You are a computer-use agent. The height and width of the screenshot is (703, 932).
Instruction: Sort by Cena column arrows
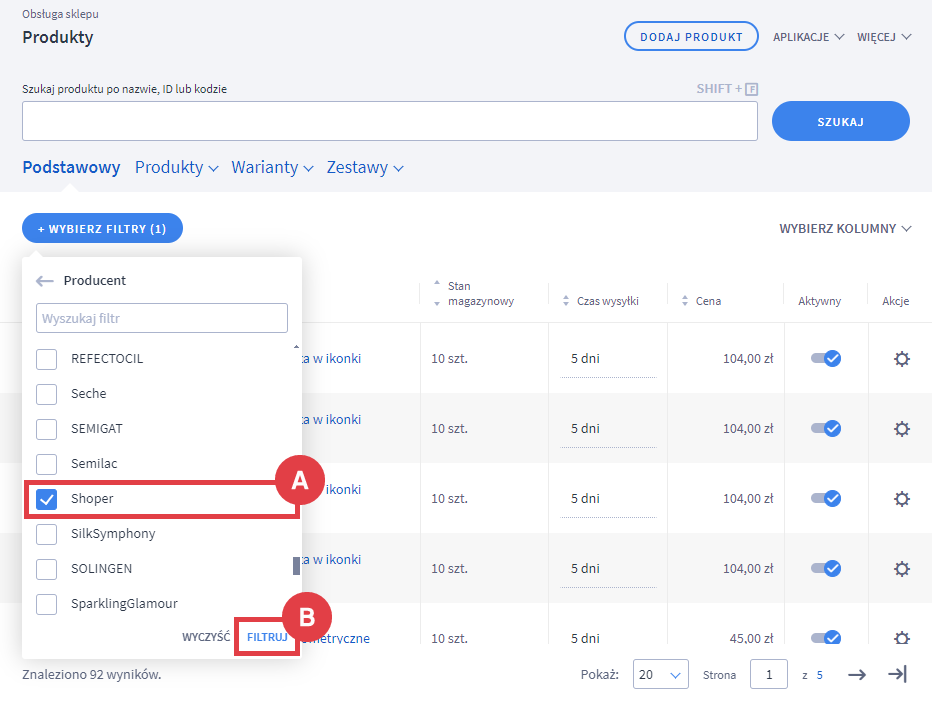(x=685, y=301)
